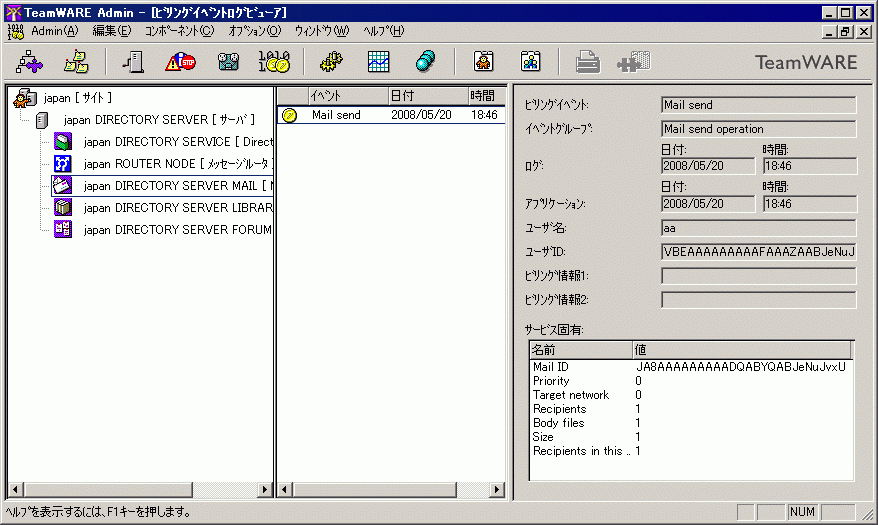Image resolution: width=878 pixels, height=525 pixels.
Task: Click the teal spheres toolbar icon
Action: (x=426, y=62)
